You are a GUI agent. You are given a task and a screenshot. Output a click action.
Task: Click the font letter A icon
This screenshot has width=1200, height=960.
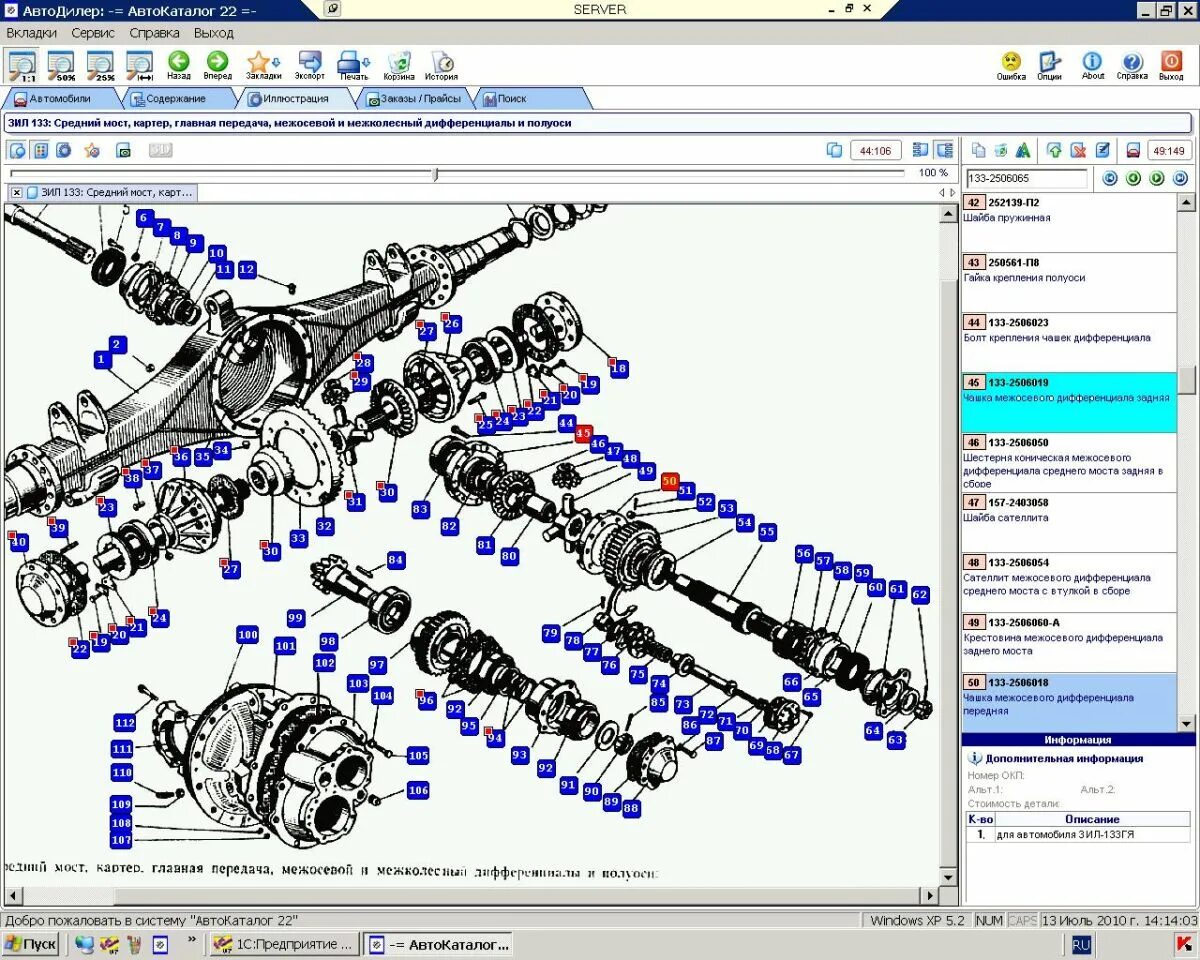pyautogui.click(x=1022, y=150)
